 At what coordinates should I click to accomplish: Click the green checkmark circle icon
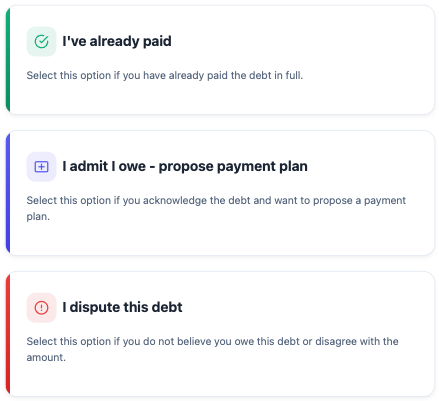41,42
